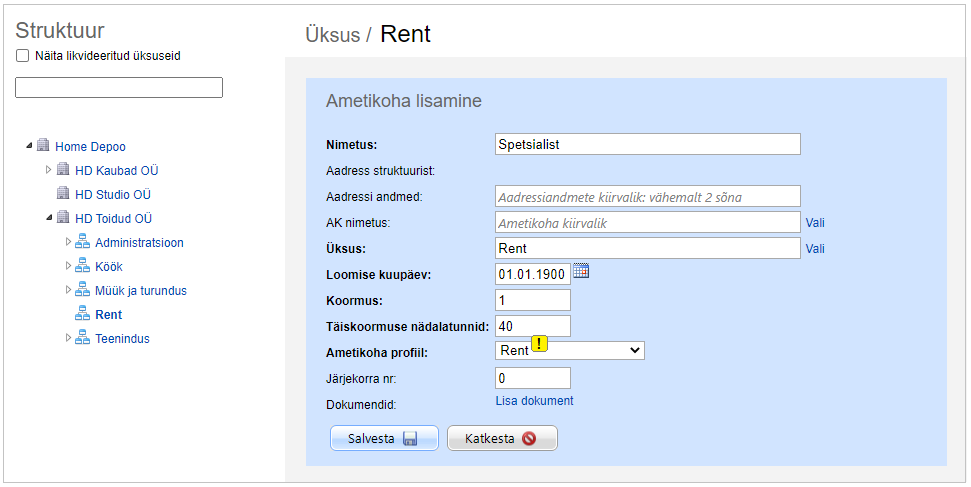The image size is (971, 487).
Task: Click Vali link next to AK nimetus
Action: (815, 223)
